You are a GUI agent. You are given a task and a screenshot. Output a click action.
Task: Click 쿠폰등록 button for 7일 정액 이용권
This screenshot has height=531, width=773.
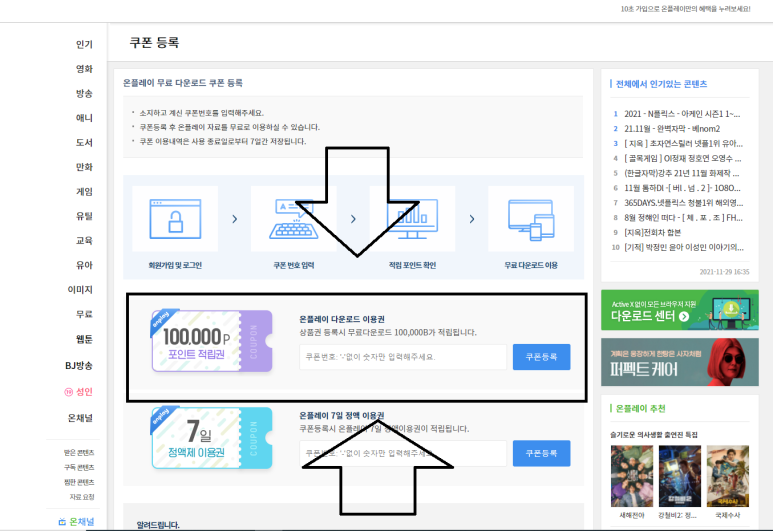[541, 453]
